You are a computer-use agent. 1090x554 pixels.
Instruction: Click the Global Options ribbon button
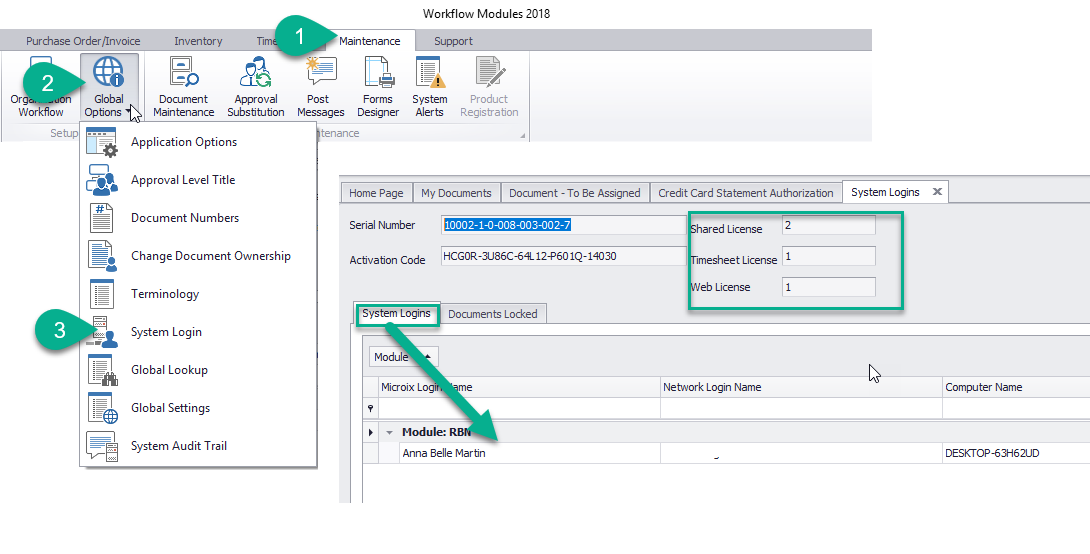[x=108, y=87]
